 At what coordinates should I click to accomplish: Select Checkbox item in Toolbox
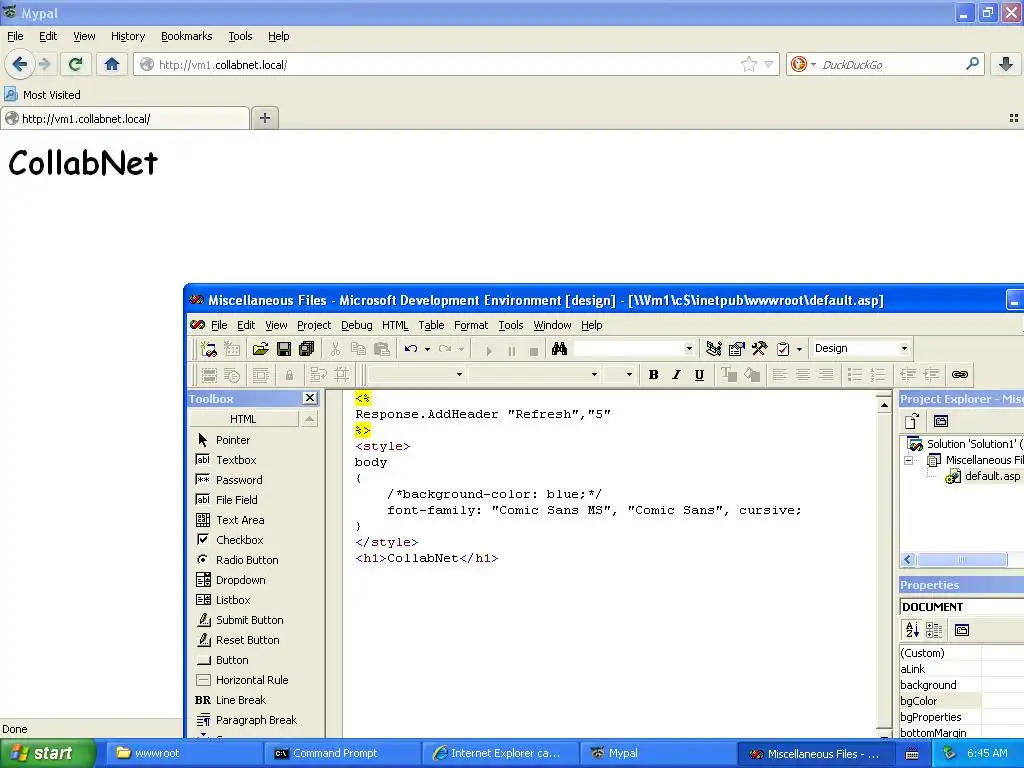240,540
